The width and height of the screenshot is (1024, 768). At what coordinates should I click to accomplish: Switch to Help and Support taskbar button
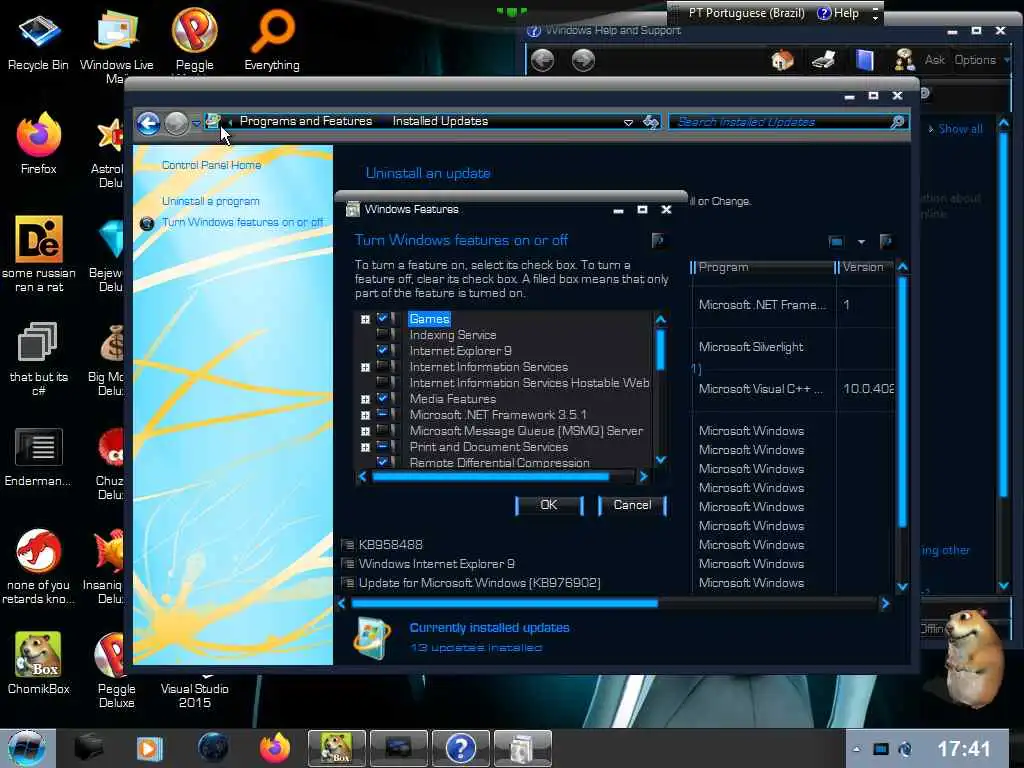tap(460, 748)
